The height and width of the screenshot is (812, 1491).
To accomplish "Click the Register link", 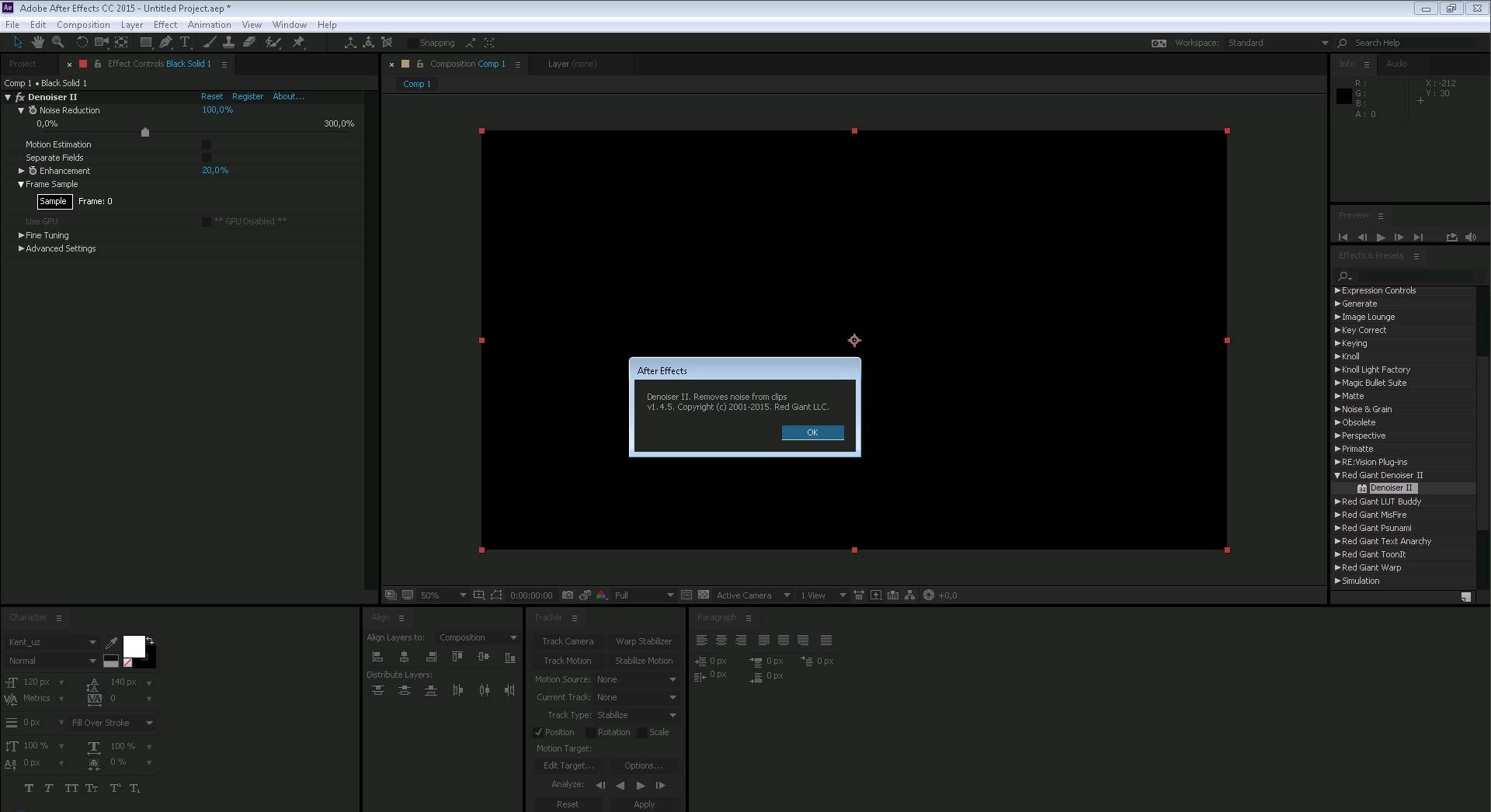I will [x=248, y=96].
